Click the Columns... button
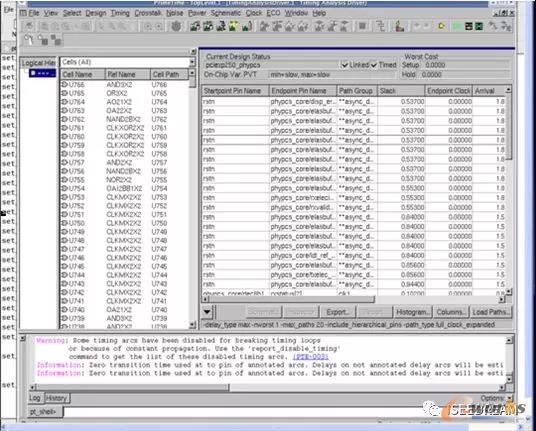The image size is (536, 431). [x=451, y=312]
